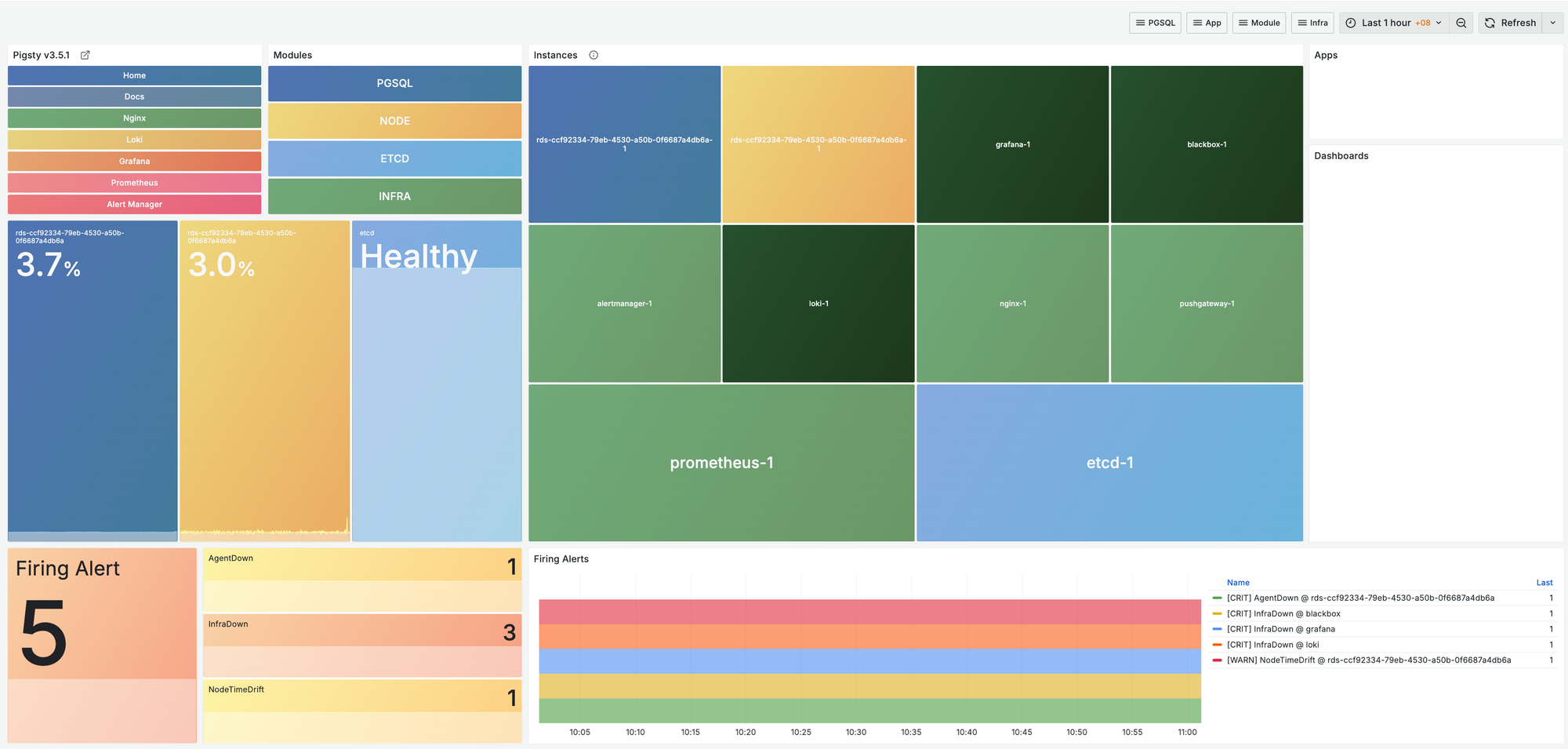Click the green AgentDown legend color swatch

tap(1217, 598)
